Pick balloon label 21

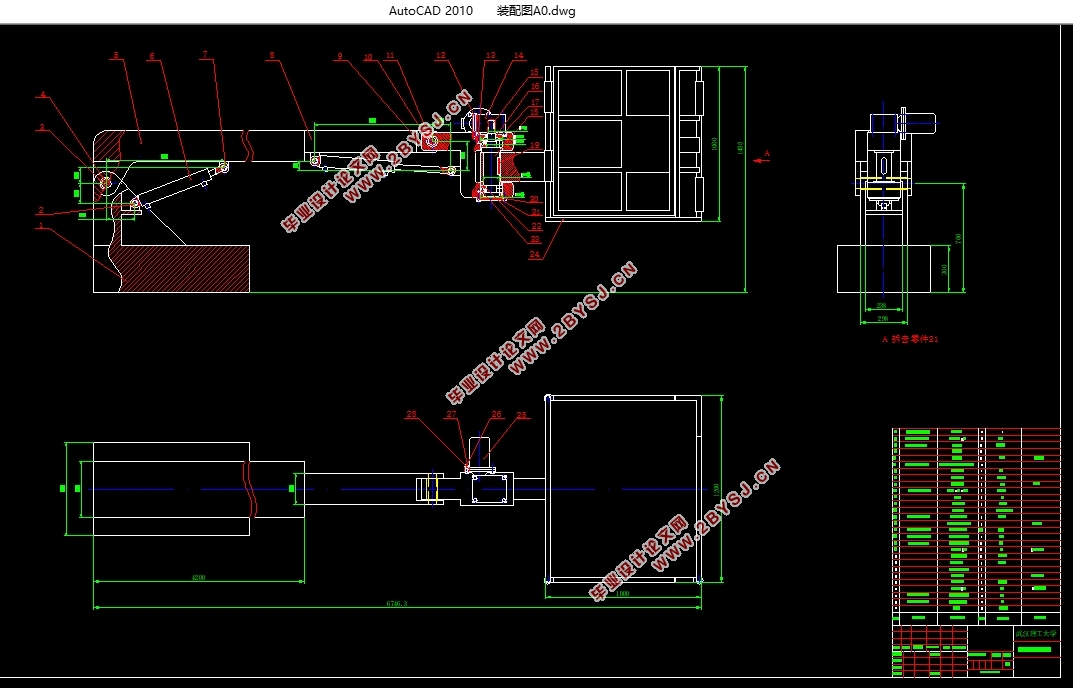(x=536, y=213)
